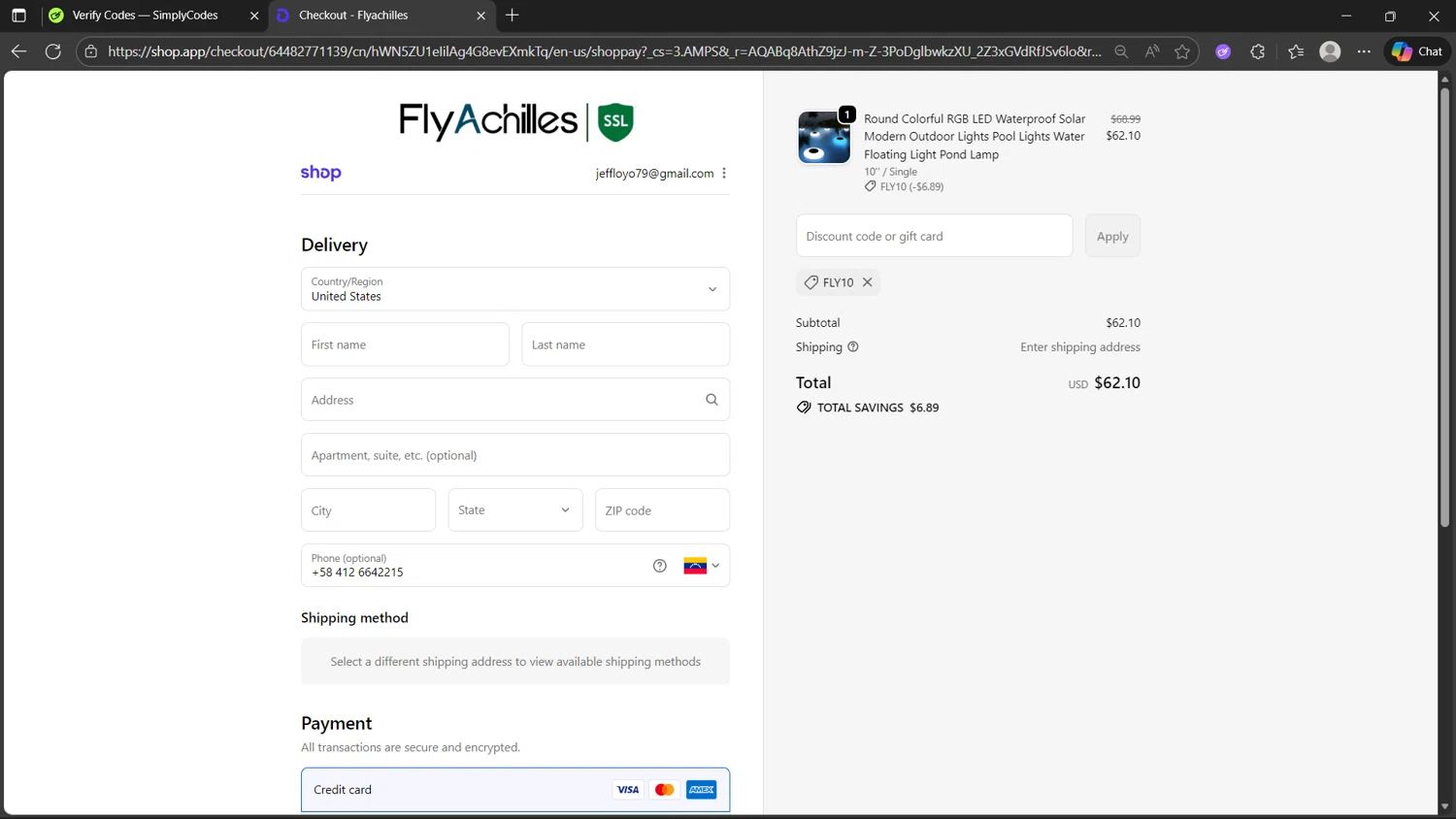Add page to favorites star
Screen dimensions: 1456x819
coord(1182,51)
